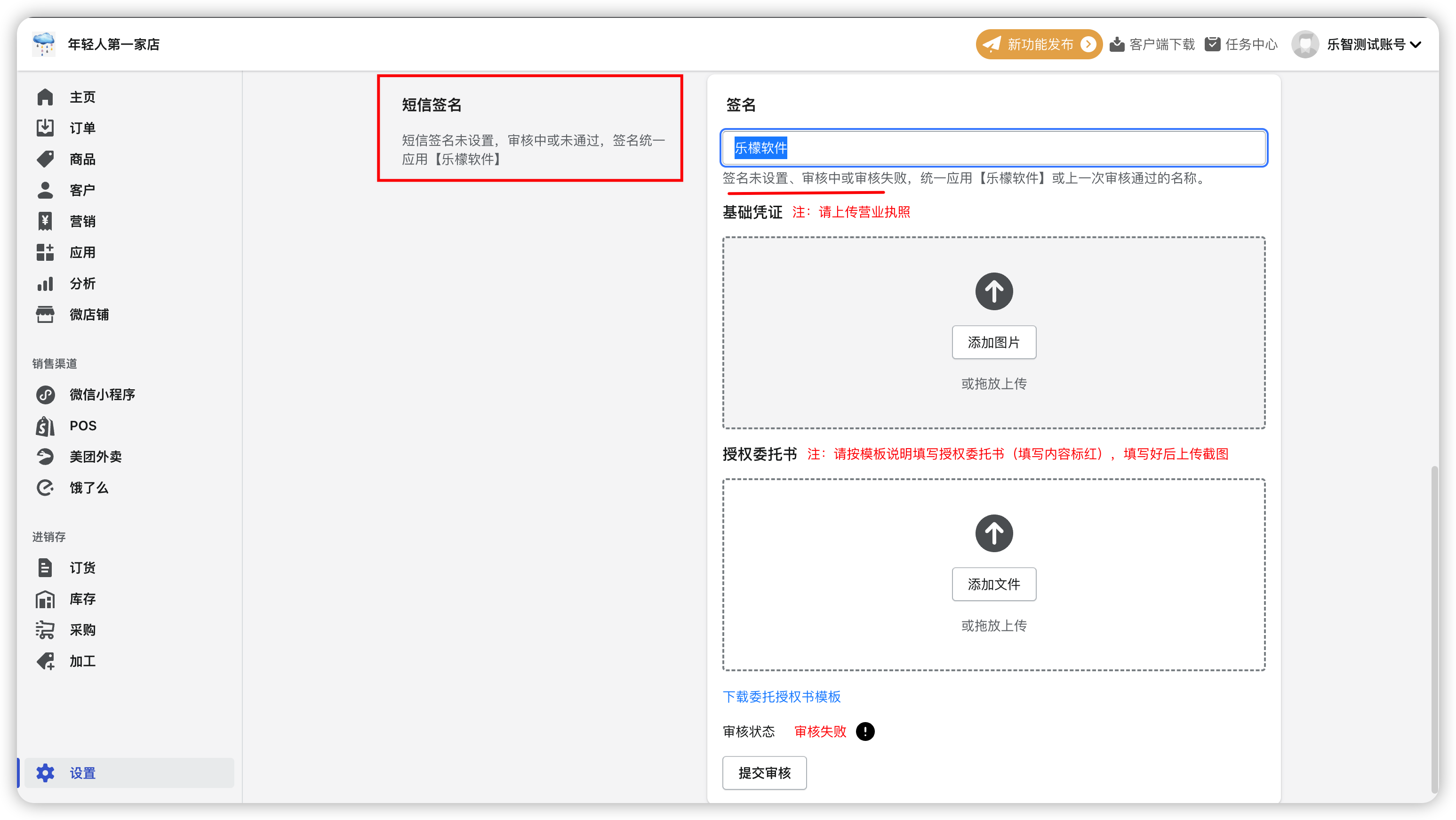Image resolution: width=1456 pixels, height=820 pixels.
Task: Click the 添加图片 button
Action: [994, 342]
